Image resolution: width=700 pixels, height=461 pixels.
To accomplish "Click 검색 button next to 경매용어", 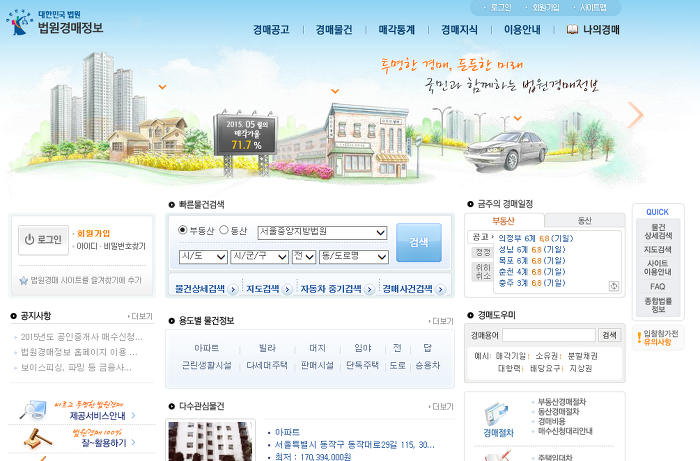I will [609, 335].
